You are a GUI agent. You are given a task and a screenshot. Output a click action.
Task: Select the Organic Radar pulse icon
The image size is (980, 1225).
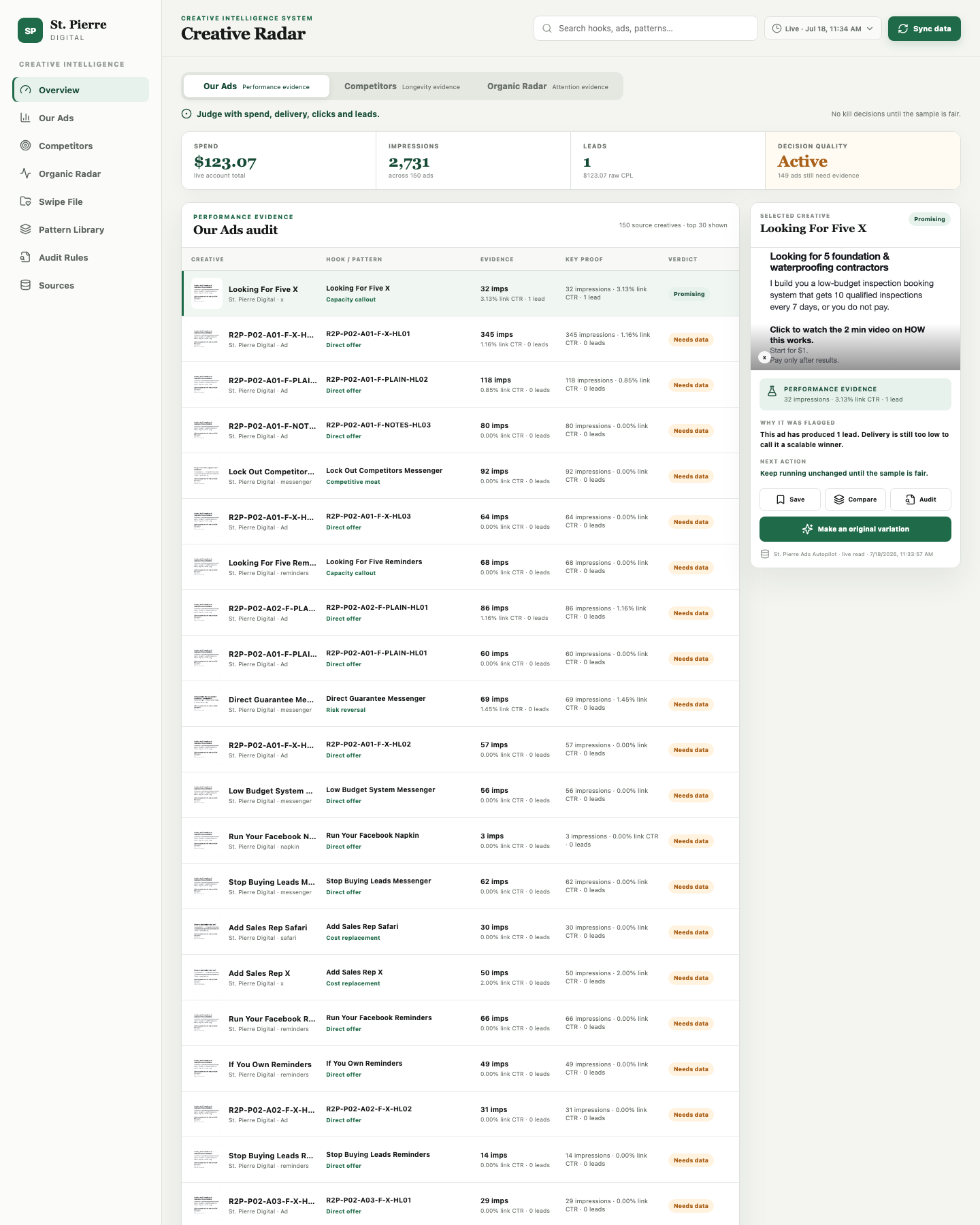26,174
